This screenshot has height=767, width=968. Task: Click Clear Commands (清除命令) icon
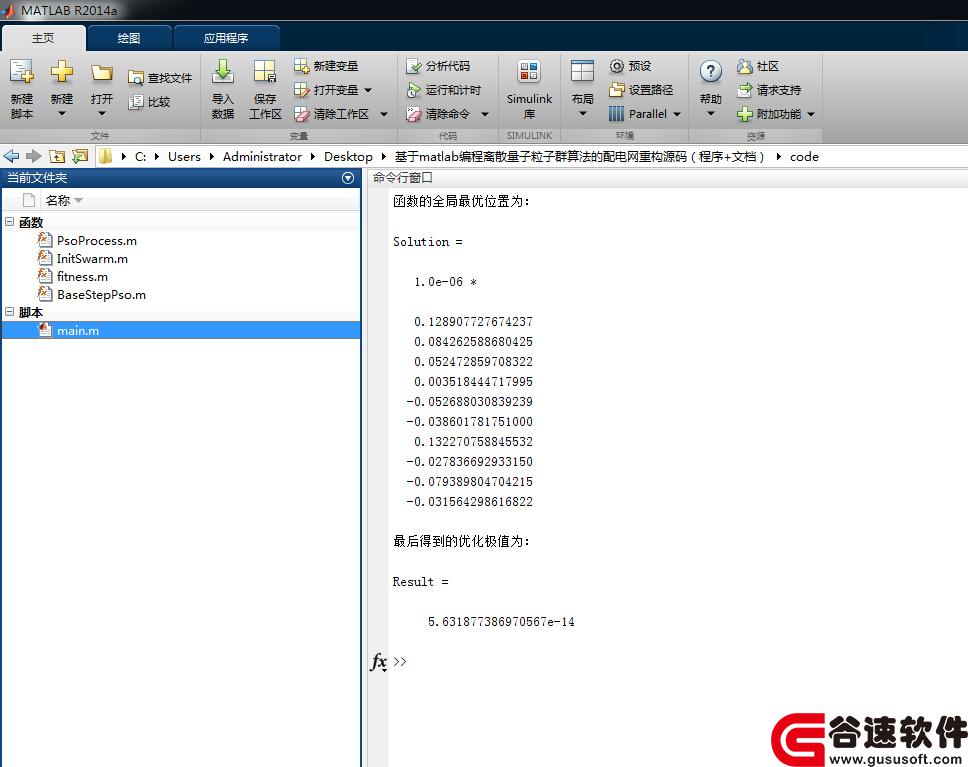(414, 114)
